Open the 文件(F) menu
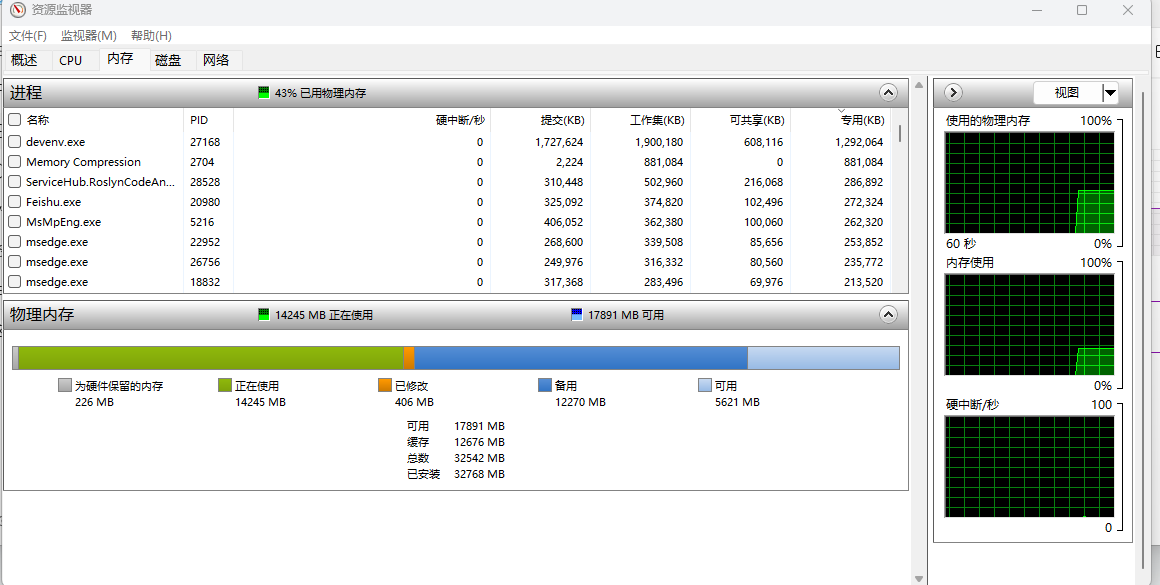1160x585 pixels. pos(28,36)
